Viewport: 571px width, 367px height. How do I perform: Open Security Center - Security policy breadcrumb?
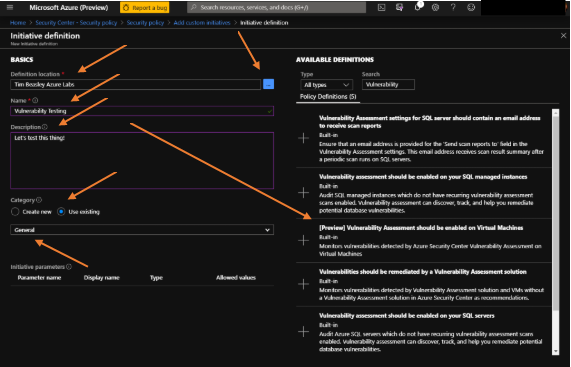(76, 23)
